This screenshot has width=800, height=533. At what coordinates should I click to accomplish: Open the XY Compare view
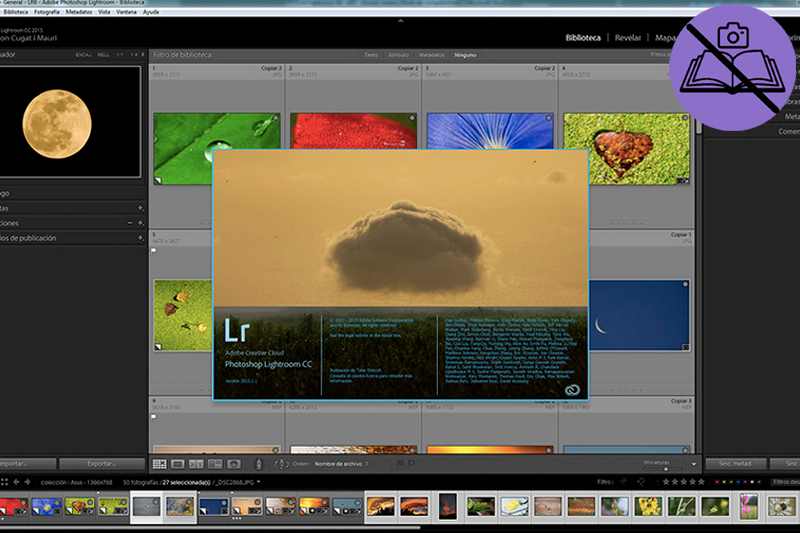click(196, 464)
